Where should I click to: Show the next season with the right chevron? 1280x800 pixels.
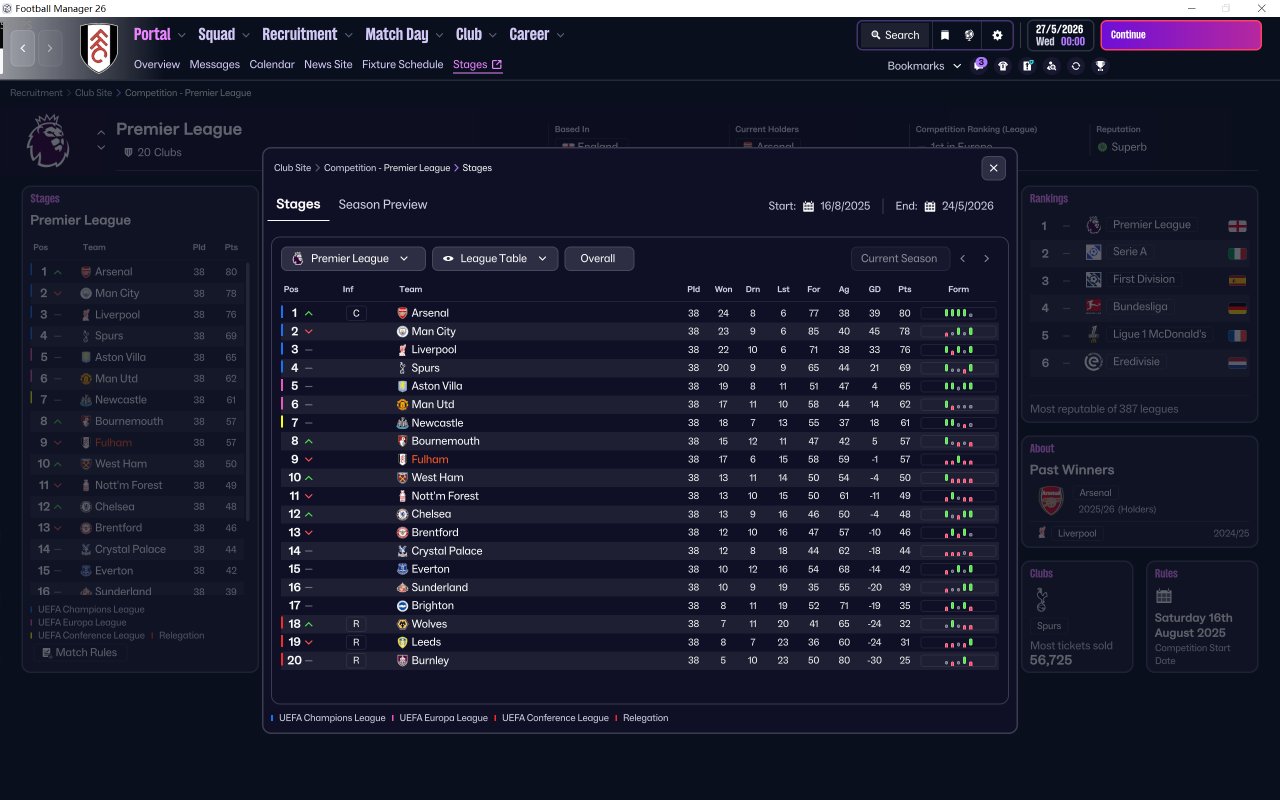(986, 259)
